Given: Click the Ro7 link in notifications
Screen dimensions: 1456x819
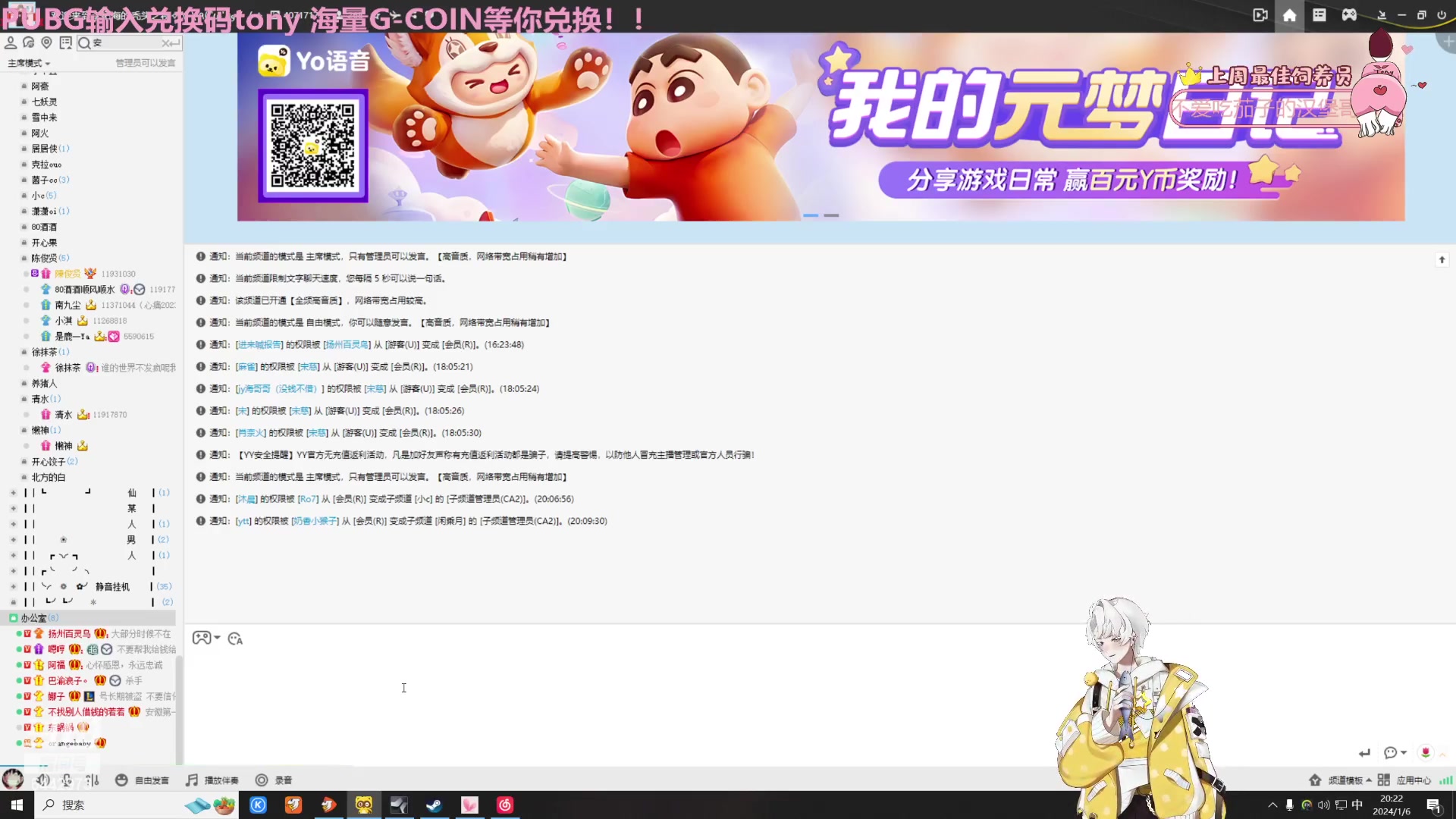Looking at the screenshot, I should pyautogui.click(x=308, y=499).
